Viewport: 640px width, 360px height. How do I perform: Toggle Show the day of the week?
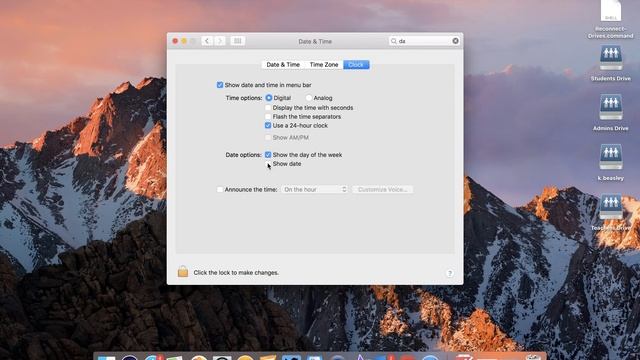point(268,155)
